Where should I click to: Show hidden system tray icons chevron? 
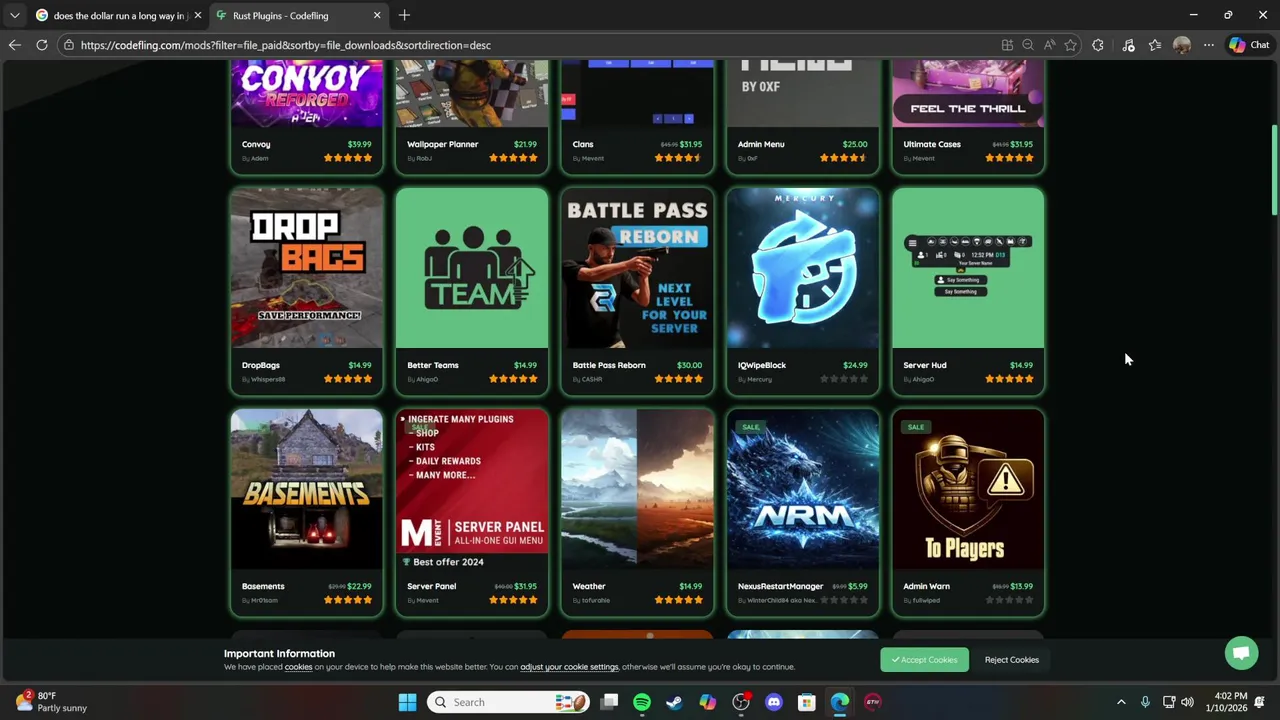[1121, 702]
